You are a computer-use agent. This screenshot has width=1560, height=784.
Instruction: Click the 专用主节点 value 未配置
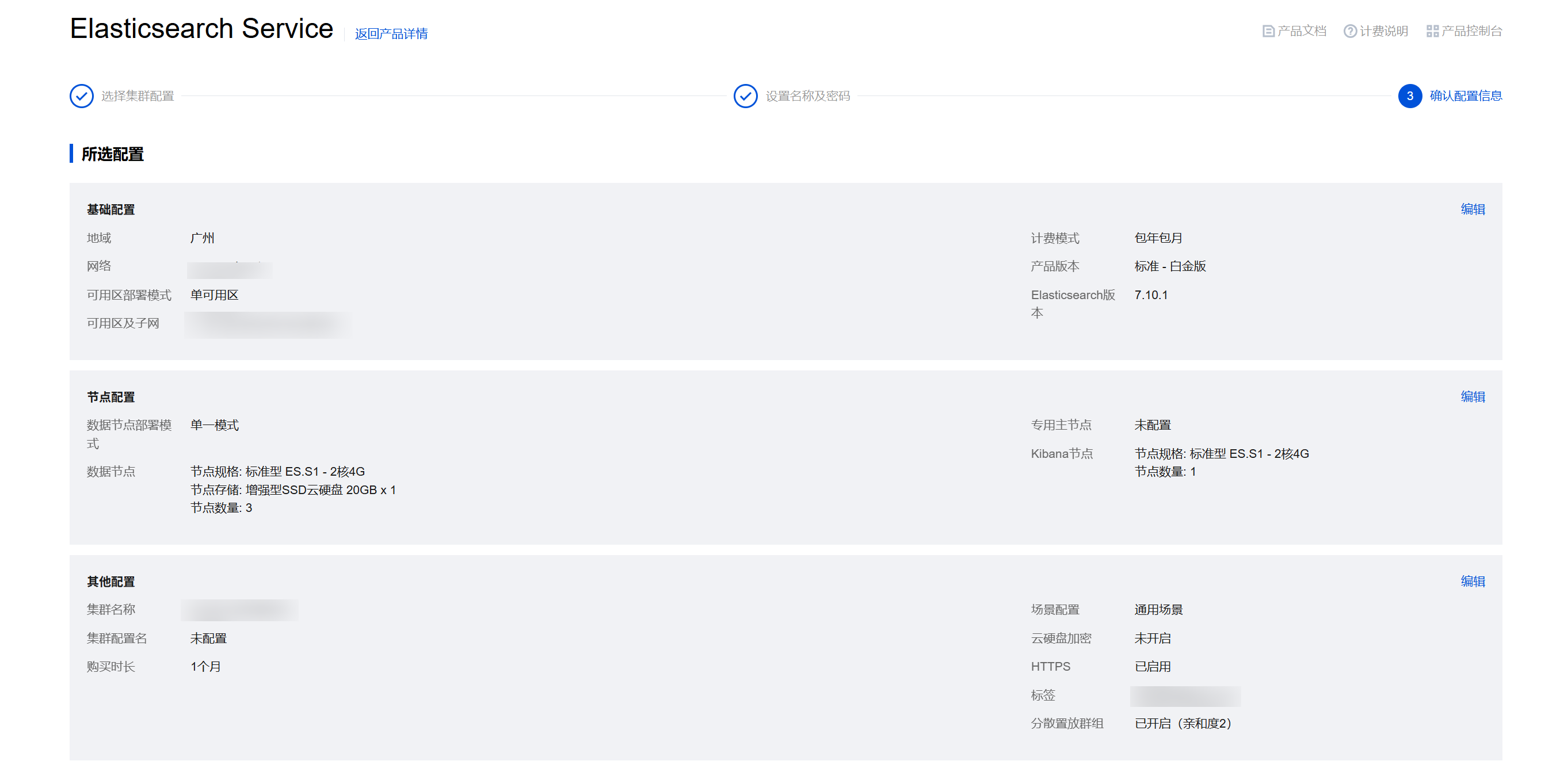tap(1153, 425)
